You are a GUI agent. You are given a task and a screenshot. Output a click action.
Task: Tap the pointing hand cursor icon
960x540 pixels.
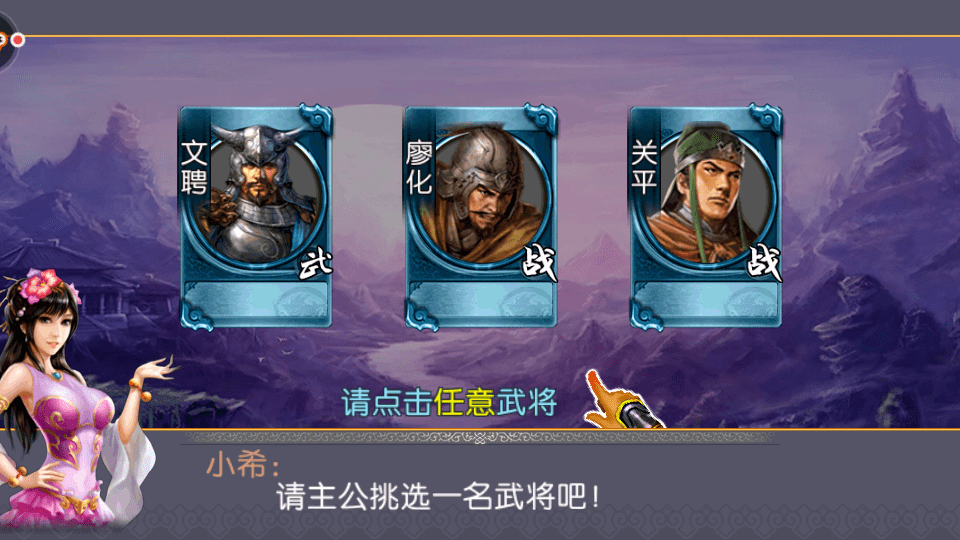(x=621, y=401)
